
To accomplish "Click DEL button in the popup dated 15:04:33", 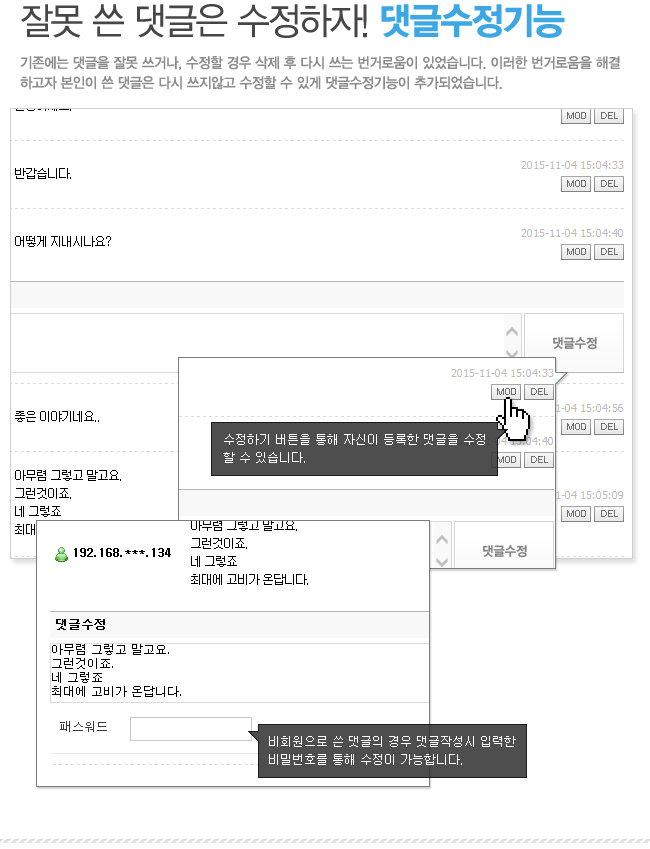I will [x=539, y=391].
